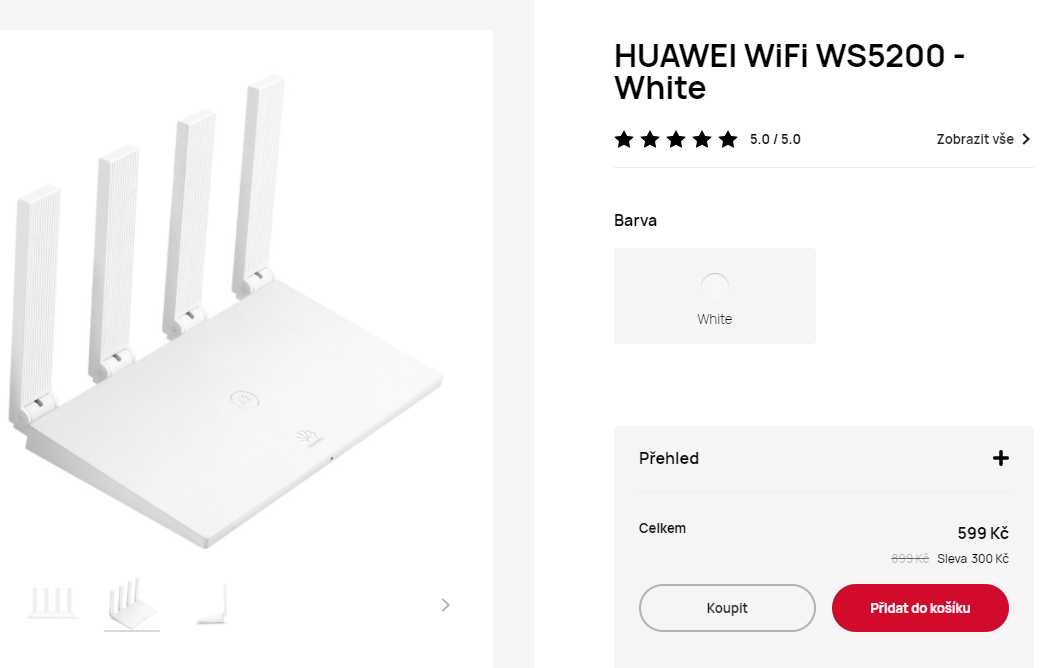Screen dimensions: 1047x668
Task: Expand Přehled with the plus icon
Action: tap(1000, 458)
